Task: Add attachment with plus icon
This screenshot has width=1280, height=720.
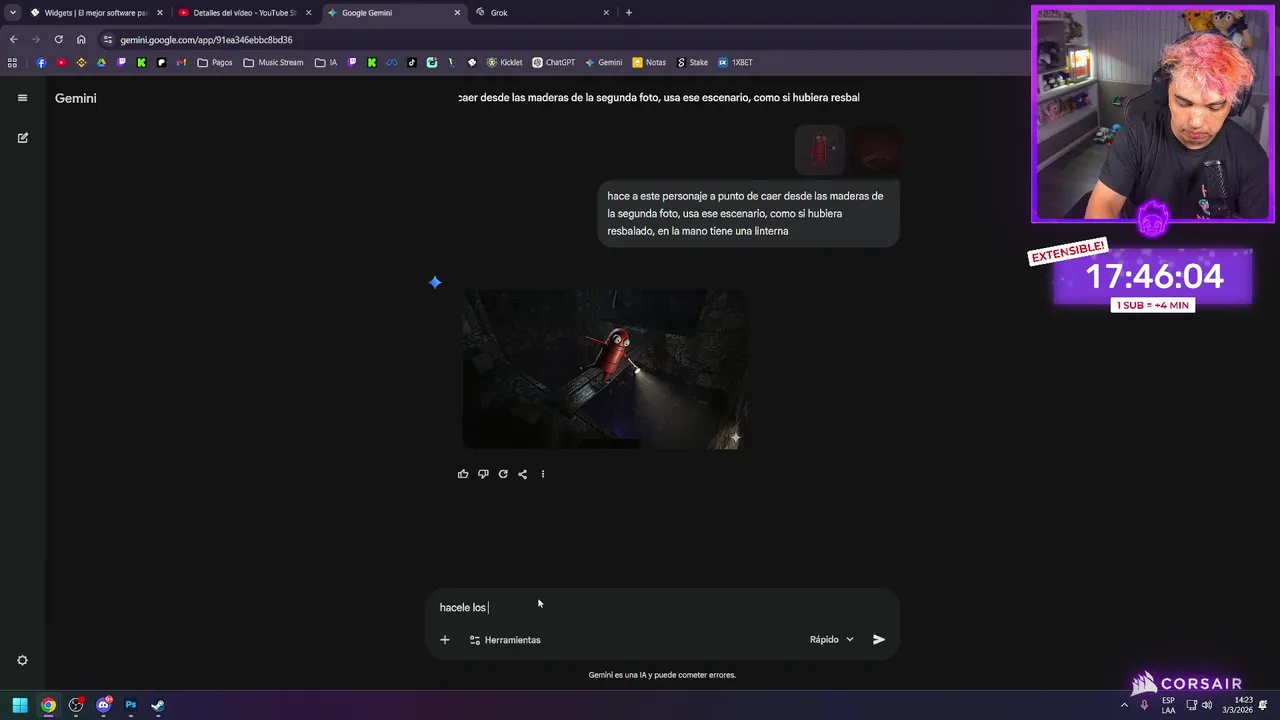Action: click(x=445, y=640)
